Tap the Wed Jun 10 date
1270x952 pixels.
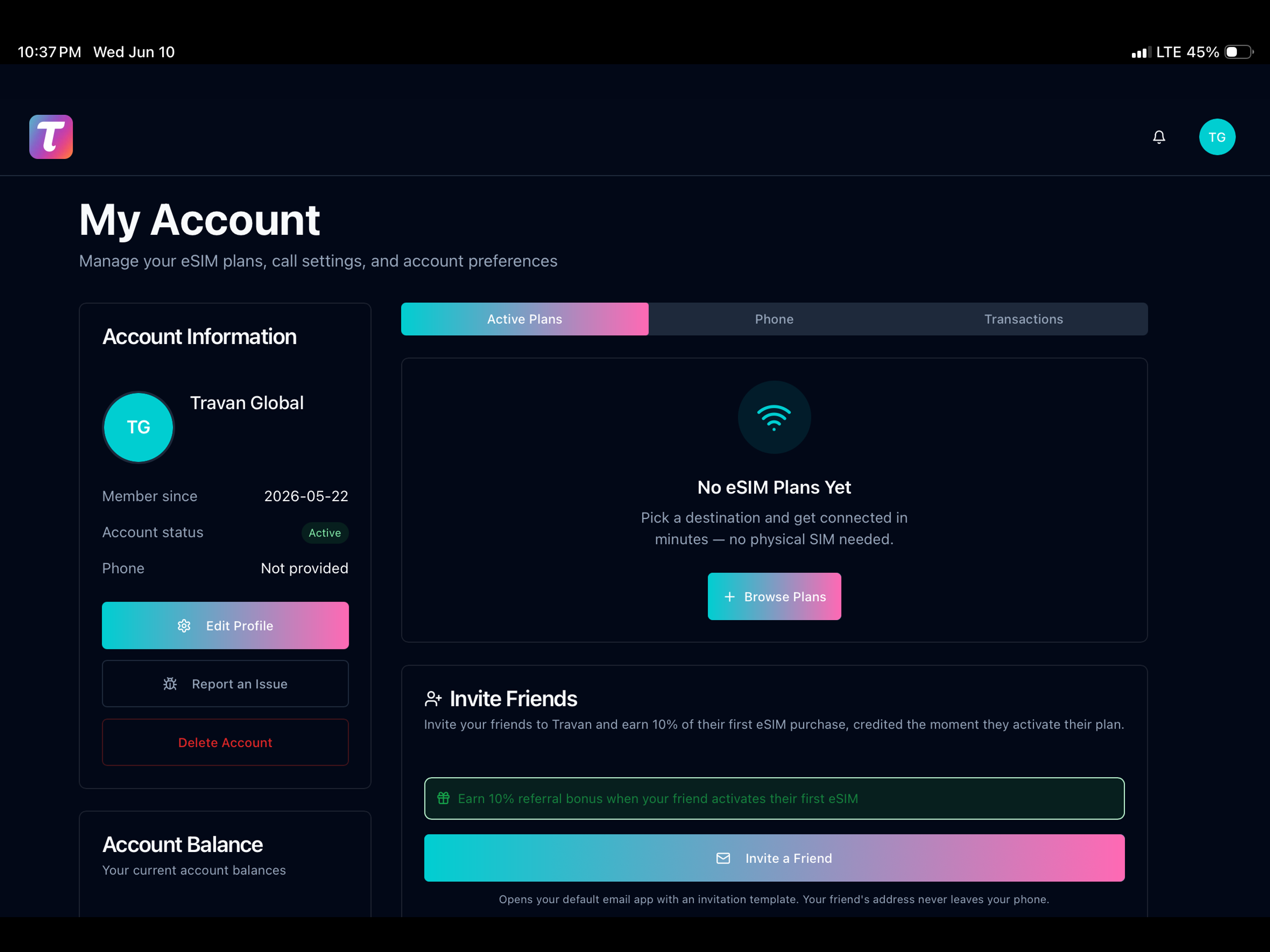click(134, 52)
